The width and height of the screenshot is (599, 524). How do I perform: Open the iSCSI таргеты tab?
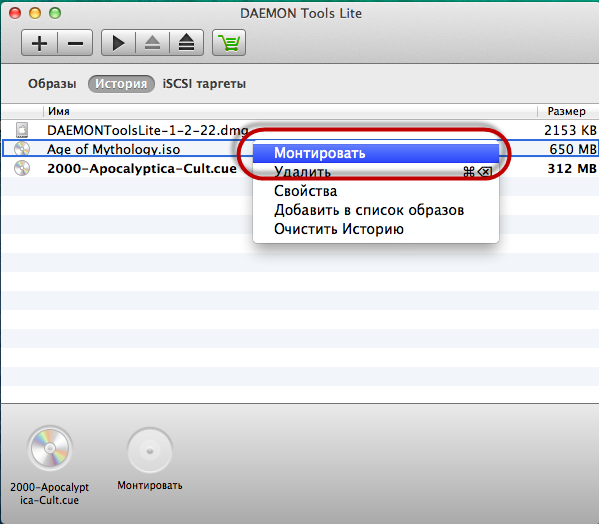204,84
